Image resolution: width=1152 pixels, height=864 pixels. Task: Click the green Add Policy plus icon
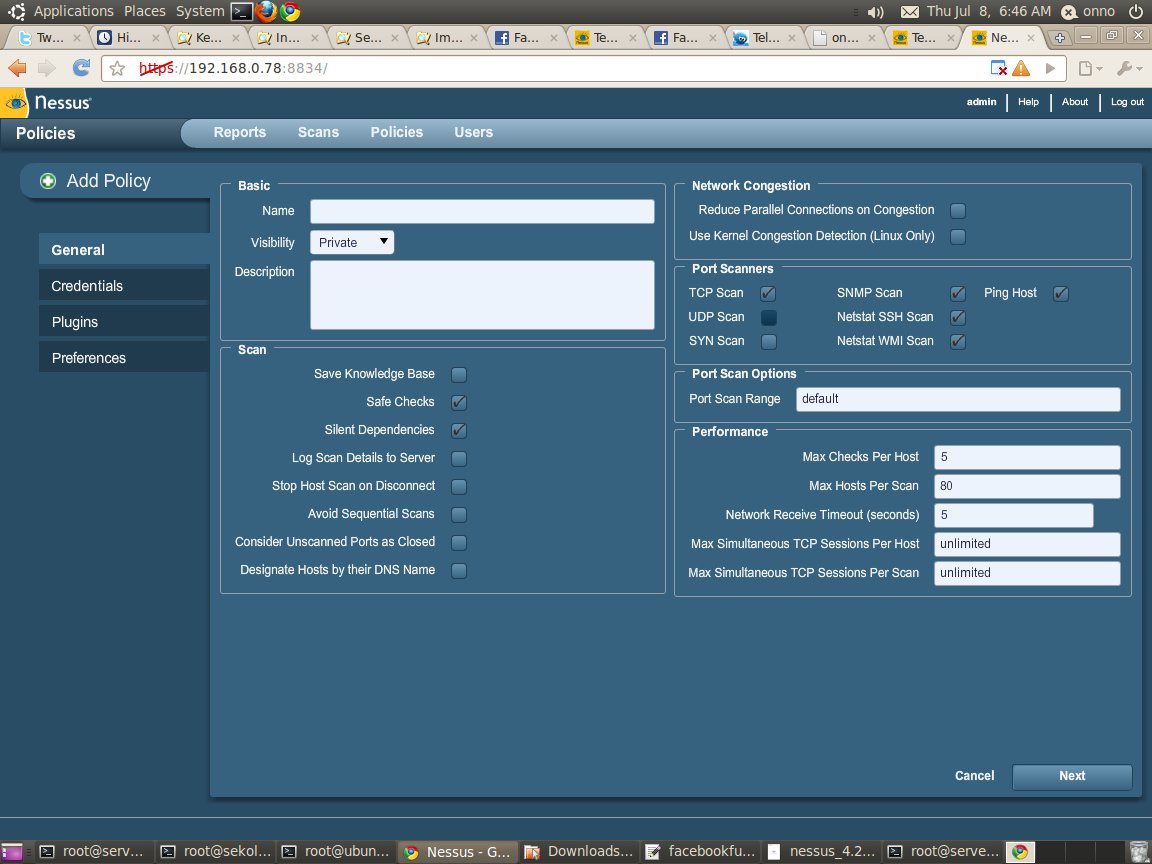[48, 181]
